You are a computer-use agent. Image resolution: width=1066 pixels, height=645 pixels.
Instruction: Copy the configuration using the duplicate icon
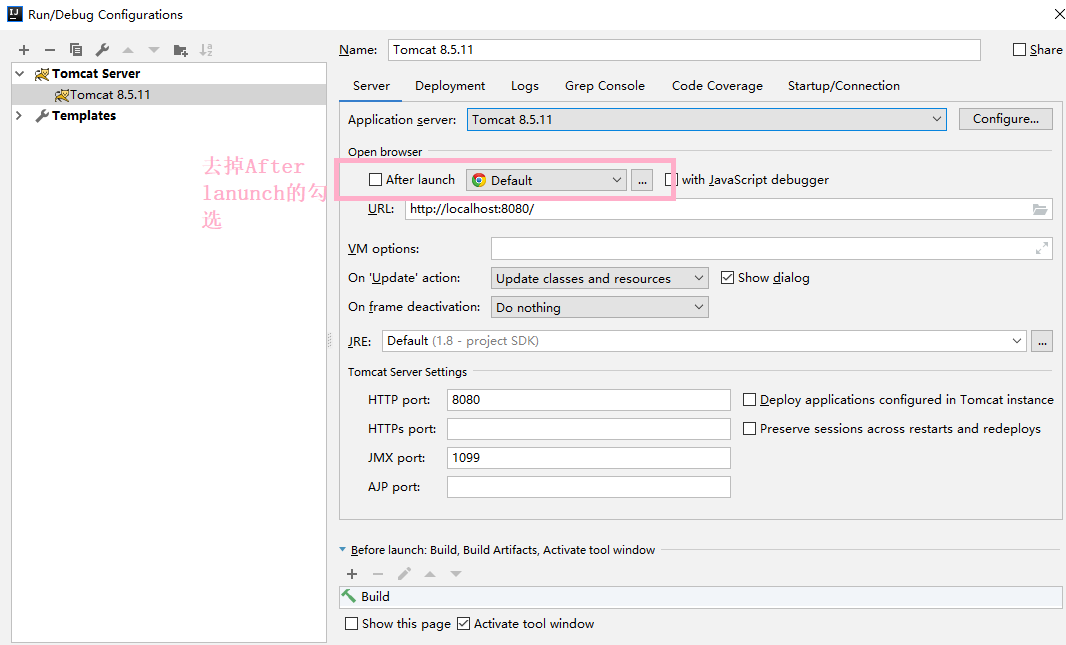75,50
